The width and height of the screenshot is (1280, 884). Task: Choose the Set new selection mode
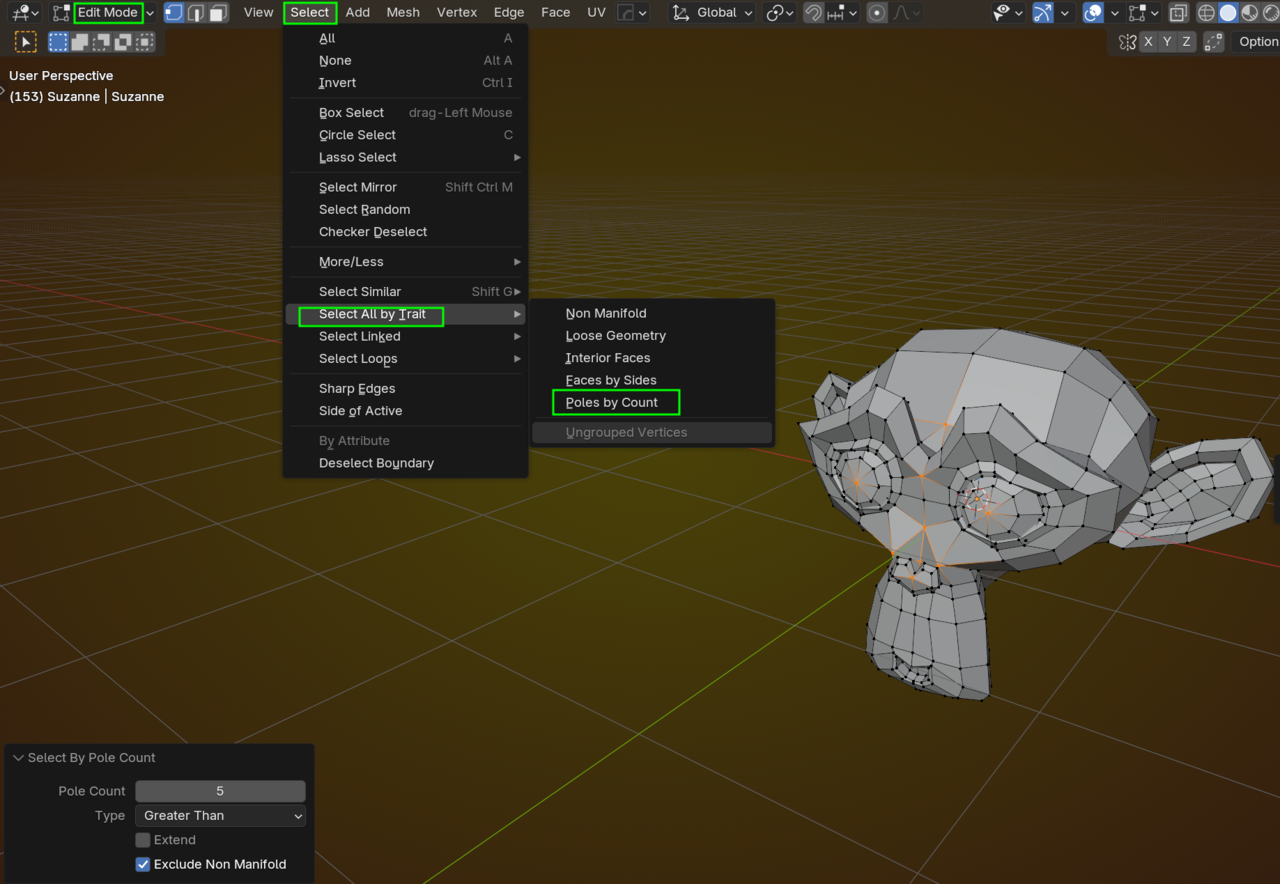[59, 42]
